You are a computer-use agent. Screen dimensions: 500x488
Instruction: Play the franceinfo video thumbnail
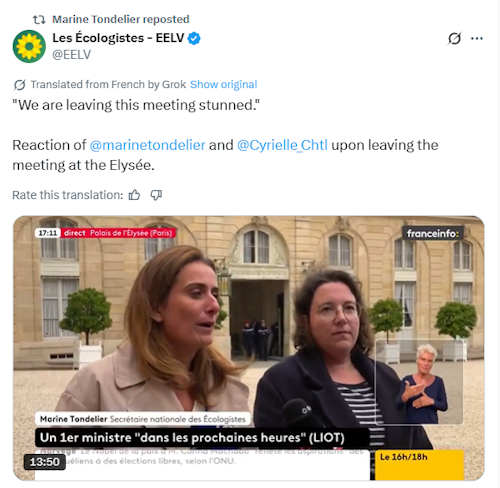249,348
